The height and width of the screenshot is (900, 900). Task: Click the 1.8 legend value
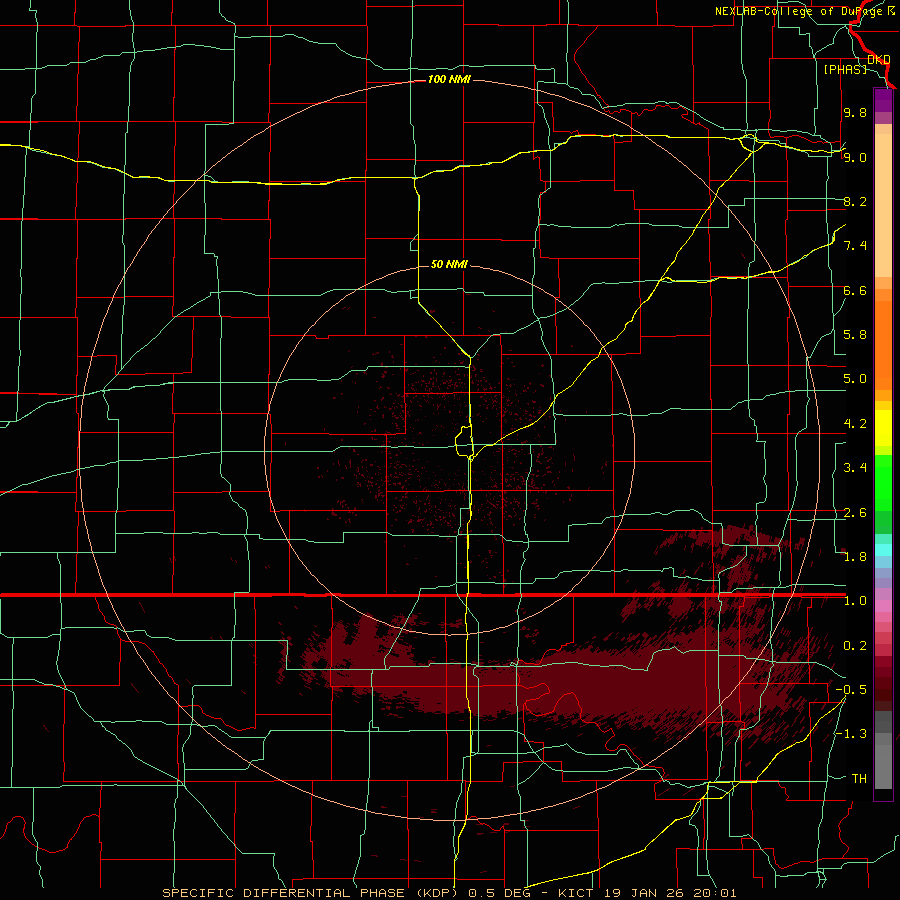click(x=855, y=557)
